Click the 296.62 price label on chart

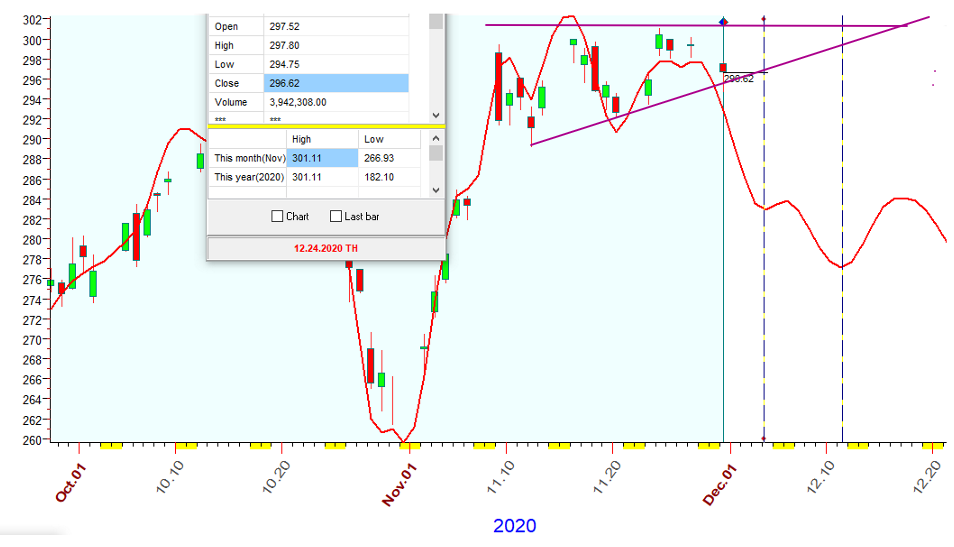pyautogui.click(x=739, y=78)
